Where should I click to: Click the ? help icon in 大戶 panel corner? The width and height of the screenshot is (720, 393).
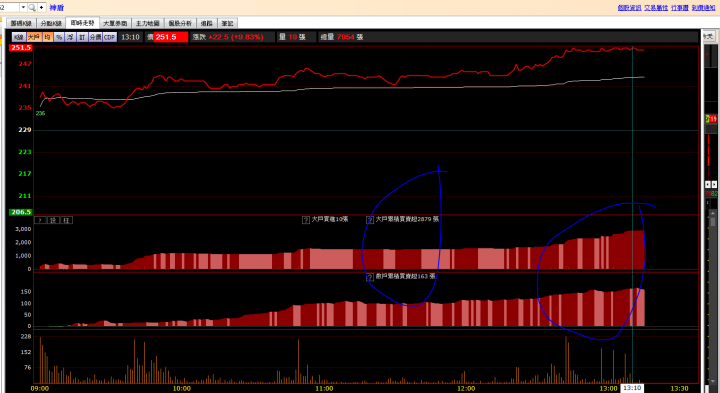[40, 220]
